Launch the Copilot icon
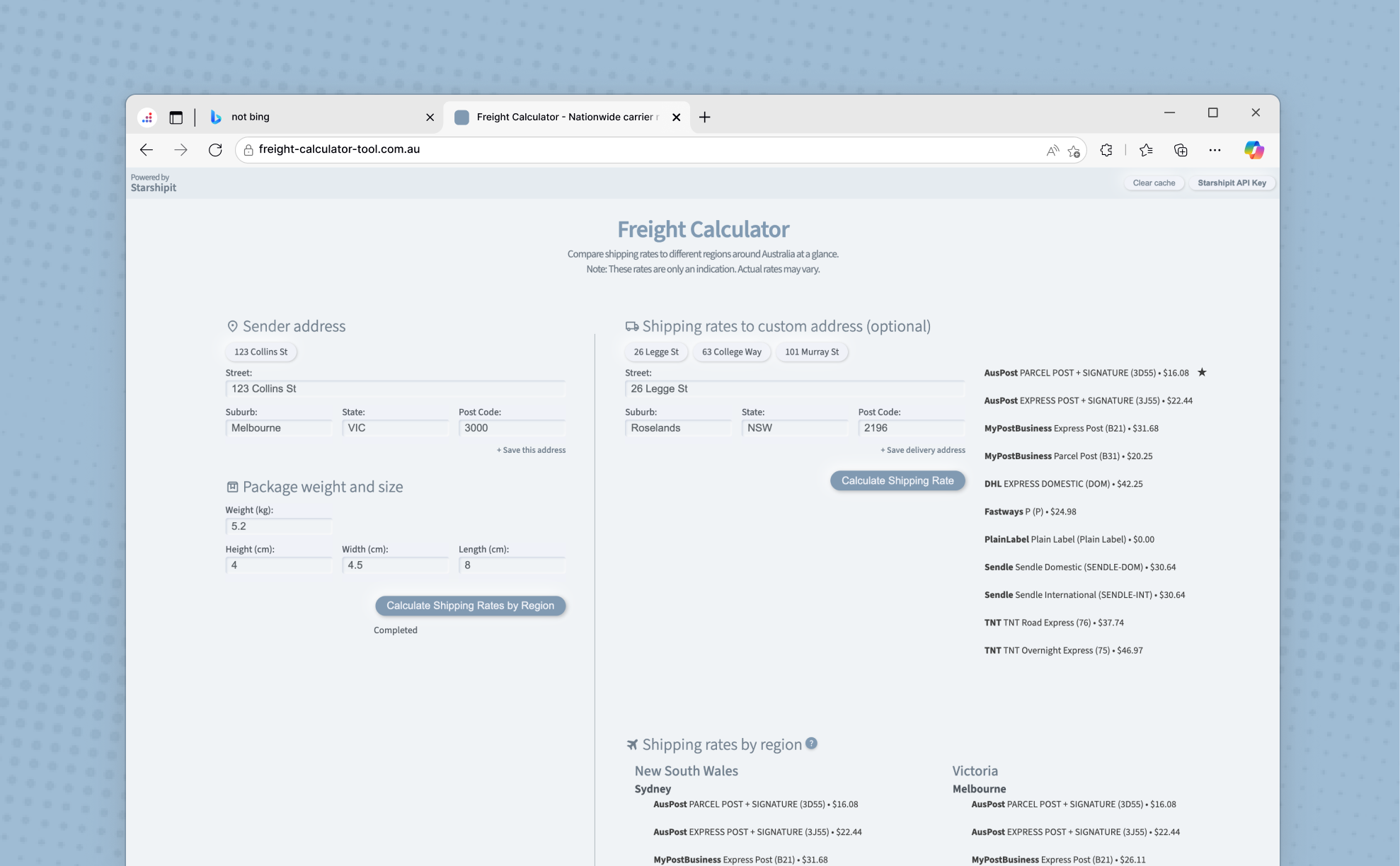The height and width of the screenshot is (866, 1400). coord(1254,150)
